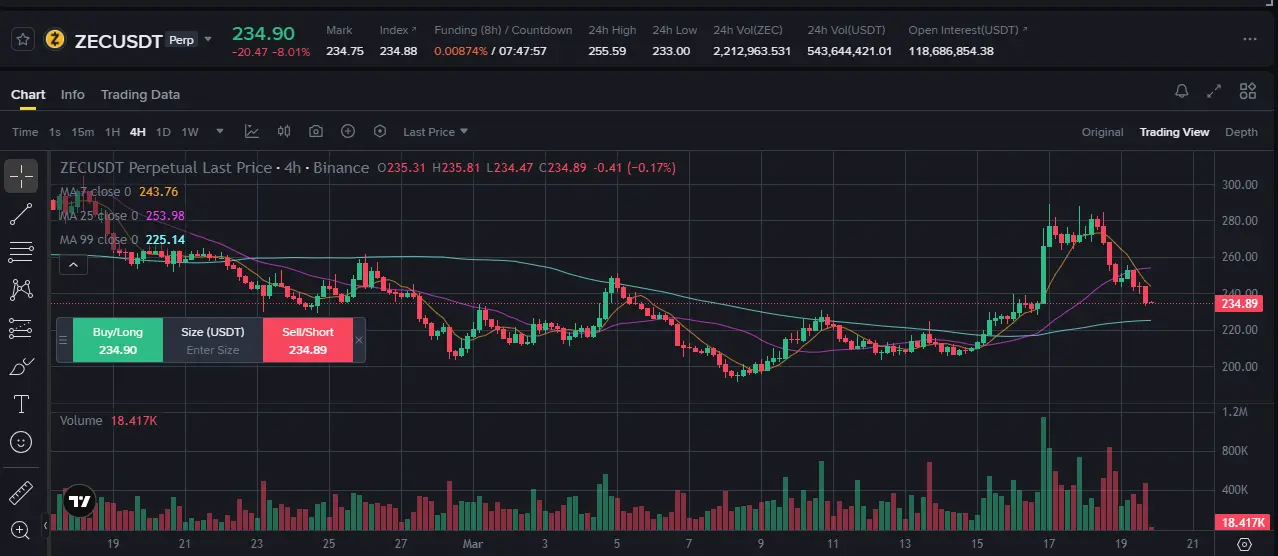The width and height of the screenshot is (1278, 556).
Task: Switch to the Trading View chart
Action: (1174, 132)
